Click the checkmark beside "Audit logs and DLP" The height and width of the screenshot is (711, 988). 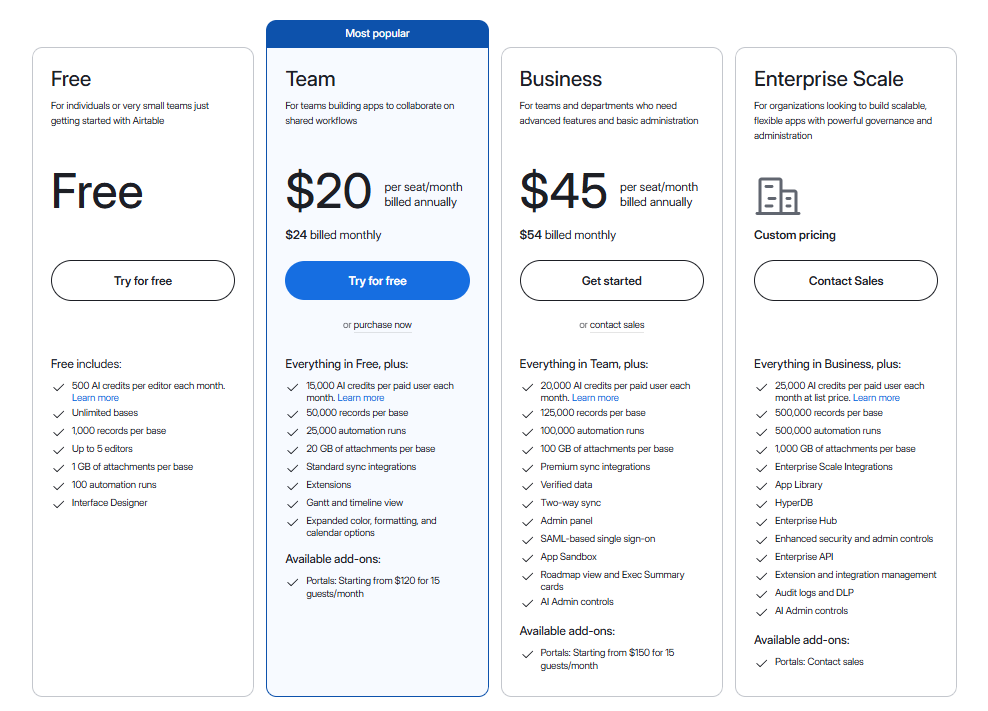[x=761, y=592]
